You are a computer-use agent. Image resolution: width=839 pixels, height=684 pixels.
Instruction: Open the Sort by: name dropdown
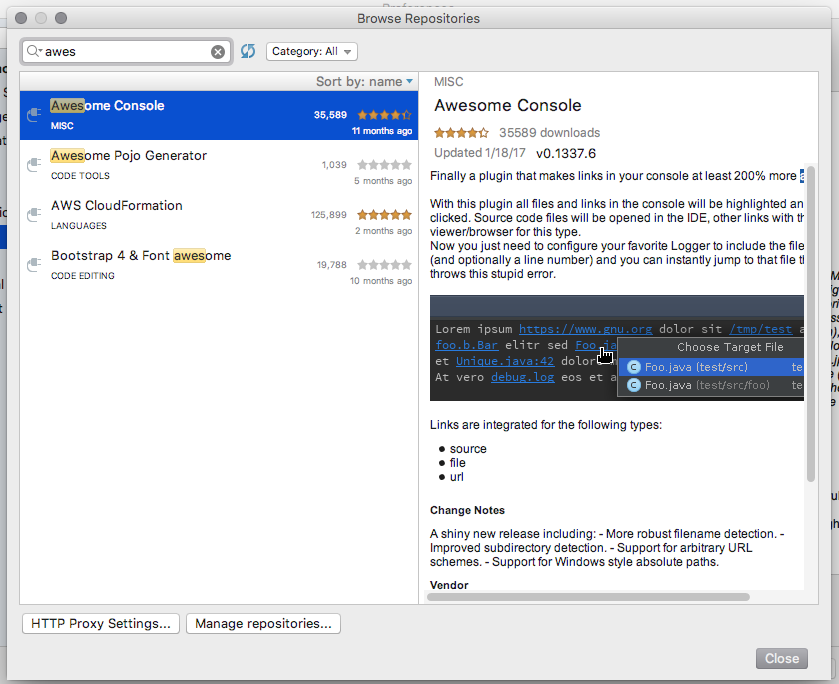[x=364, y=82]
